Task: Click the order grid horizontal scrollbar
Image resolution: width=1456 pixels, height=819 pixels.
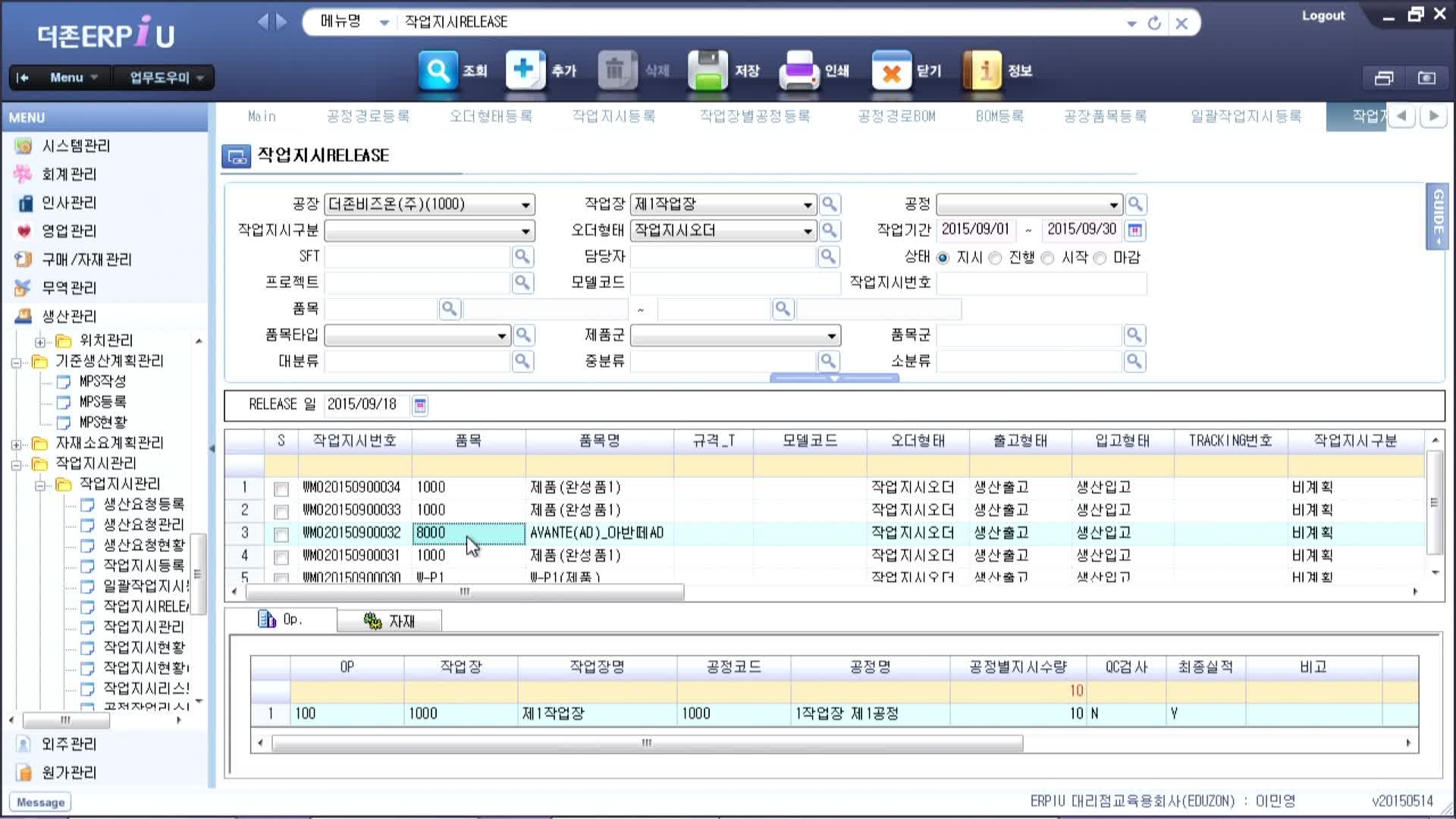Action: [x=465, y=591]
